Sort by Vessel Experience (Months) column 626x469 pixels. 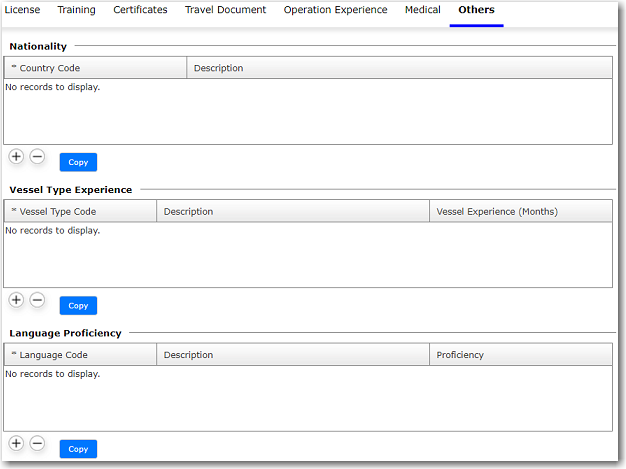point(497,212)
